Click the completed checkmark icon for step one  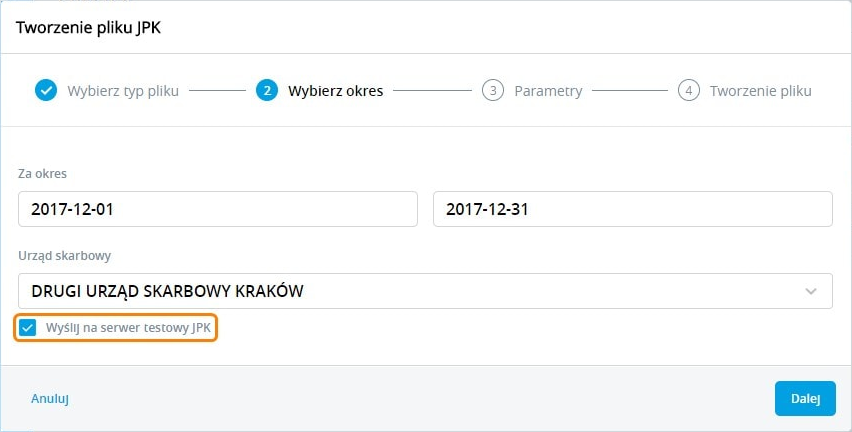point(46,91)
